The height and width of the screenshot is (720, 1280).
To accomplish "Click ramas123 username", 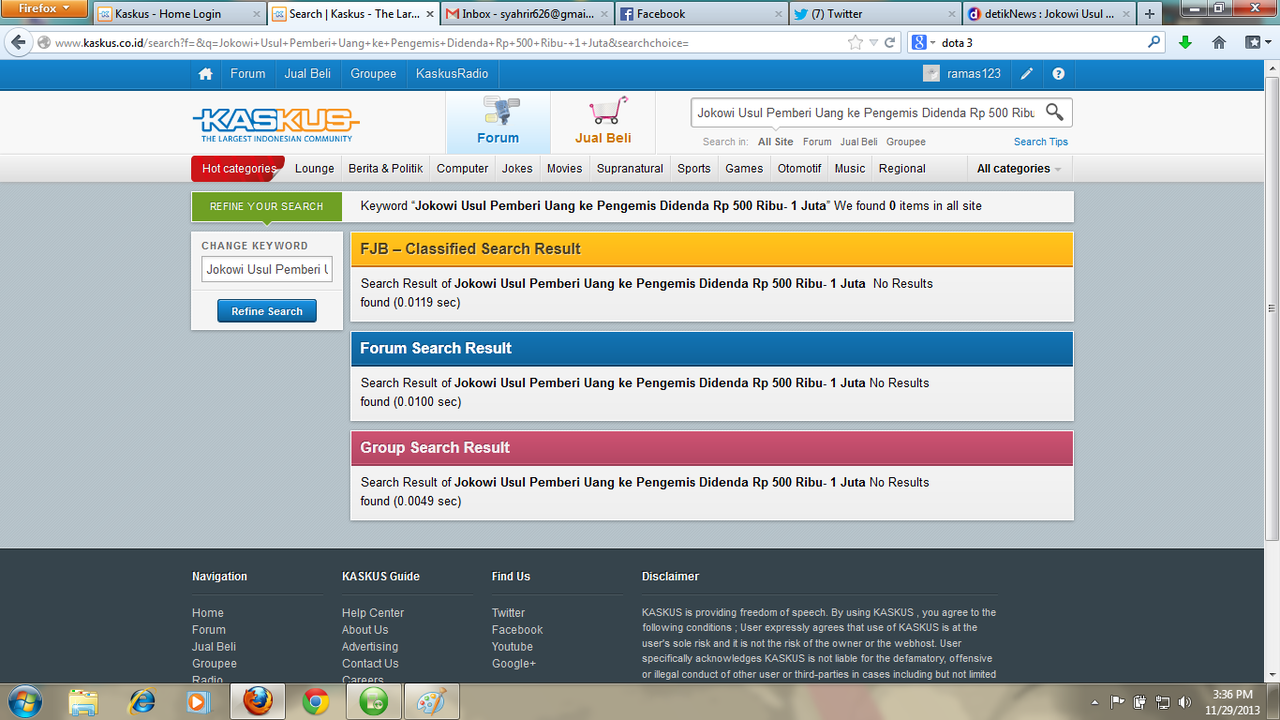I will click(974, 74).
